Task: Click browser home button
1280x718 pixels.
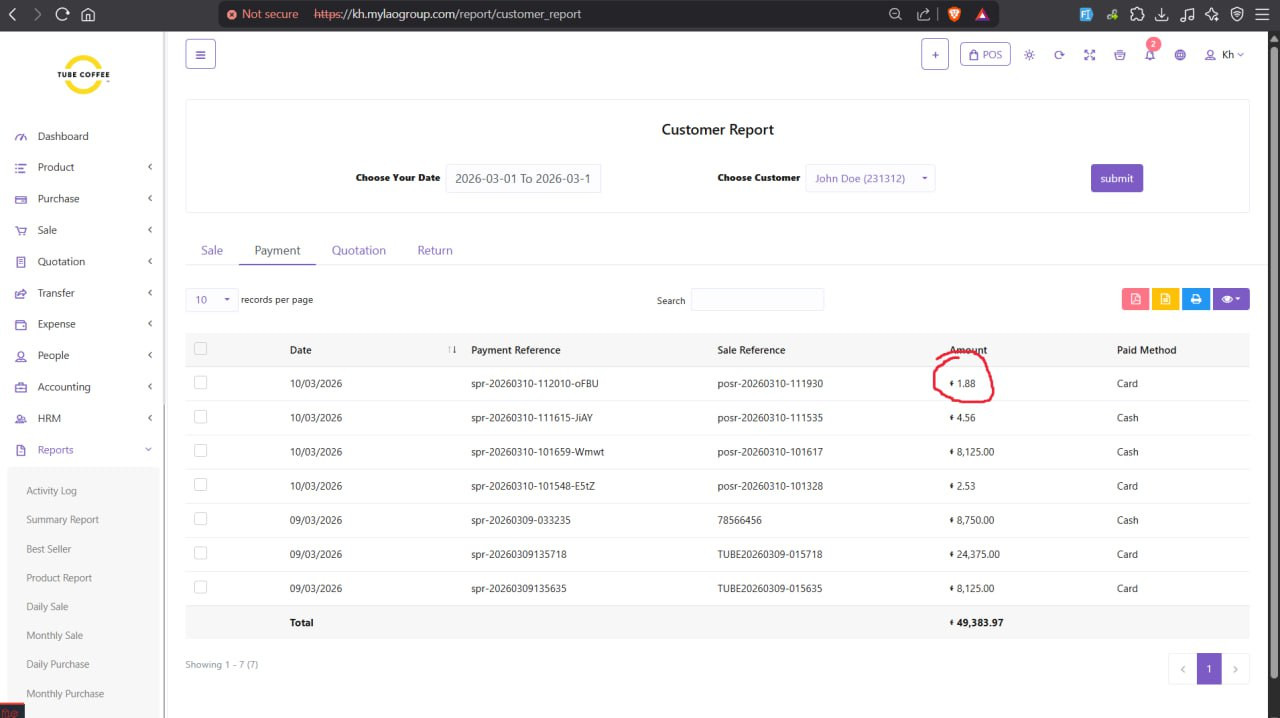Action: point(88,14)
